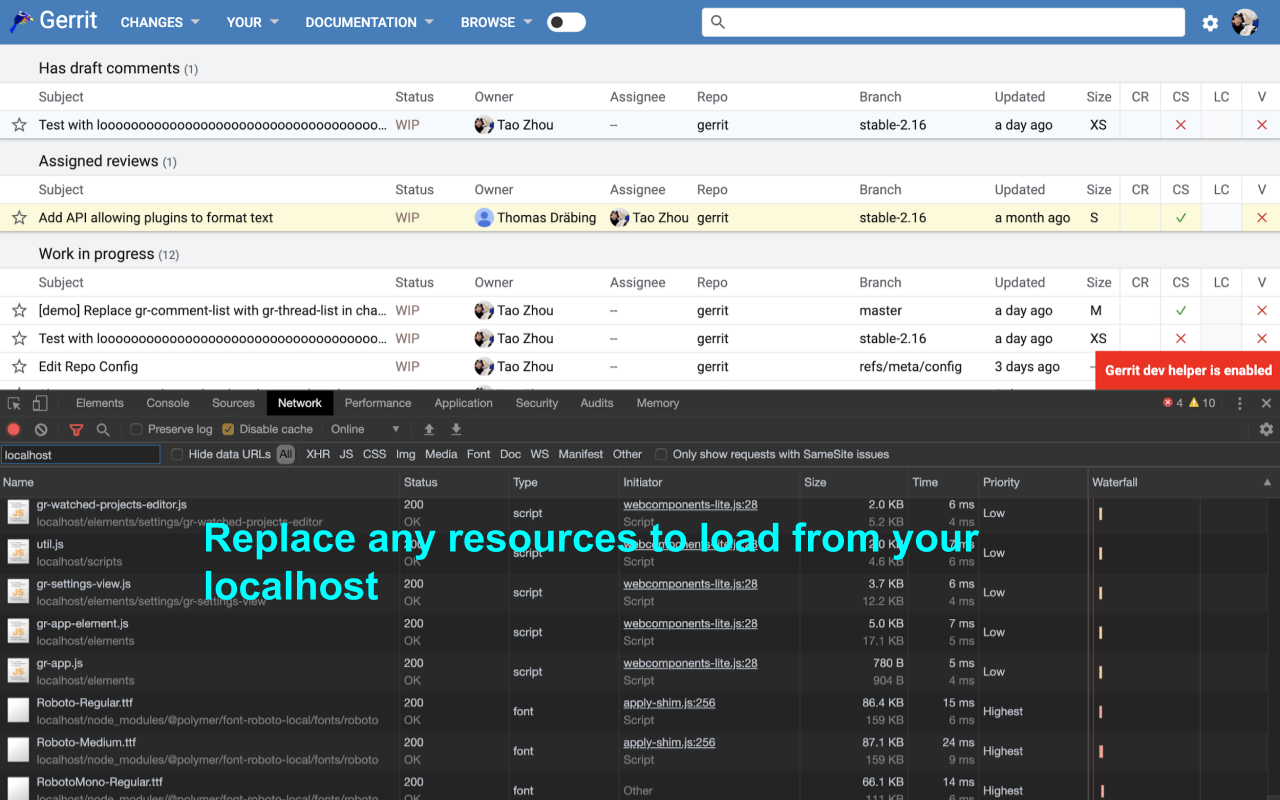Switch to the Console tab
1280x800 pixels.
pos(168,403)
